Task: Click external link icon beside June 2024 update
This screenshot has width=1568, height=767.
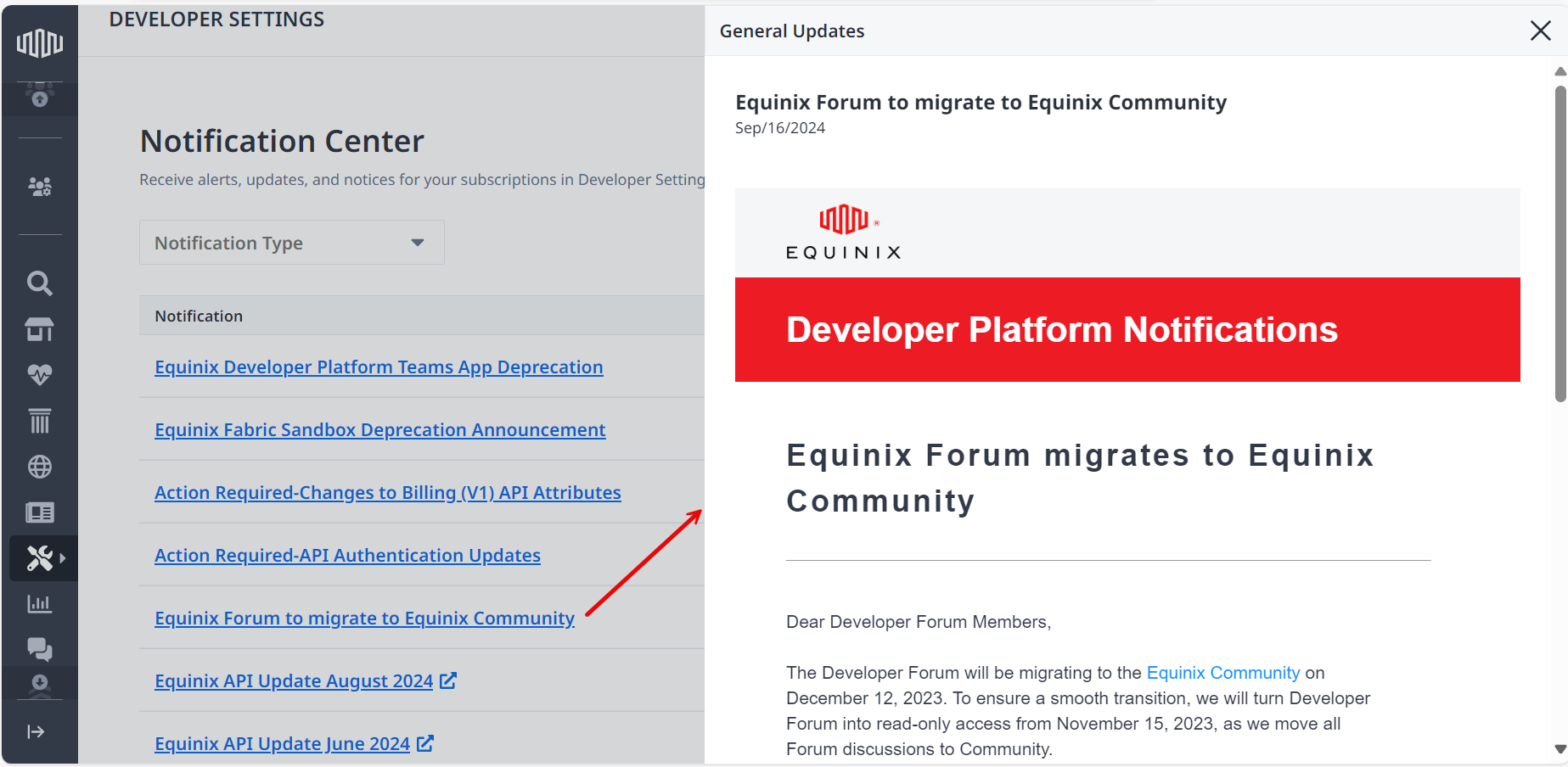Action: (425, 743)
